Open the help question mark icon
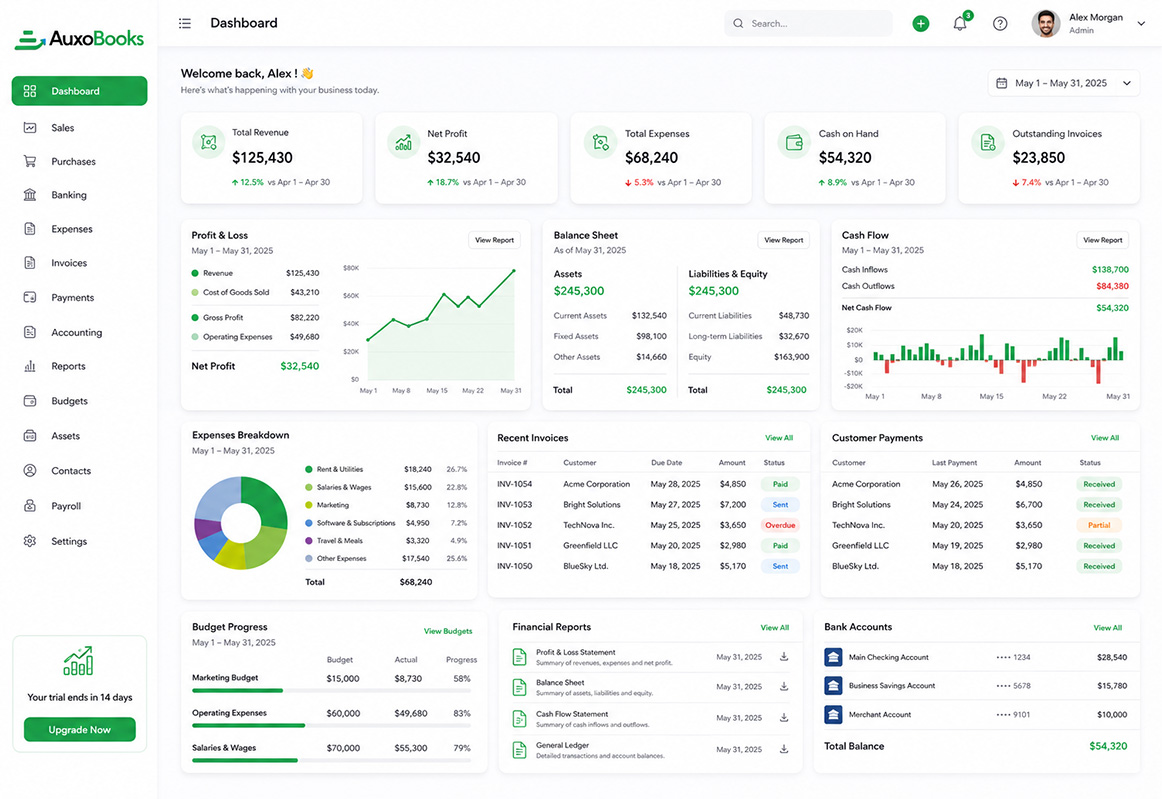This screenshot has height=799, width=1162. click(x=1000, y=24)
